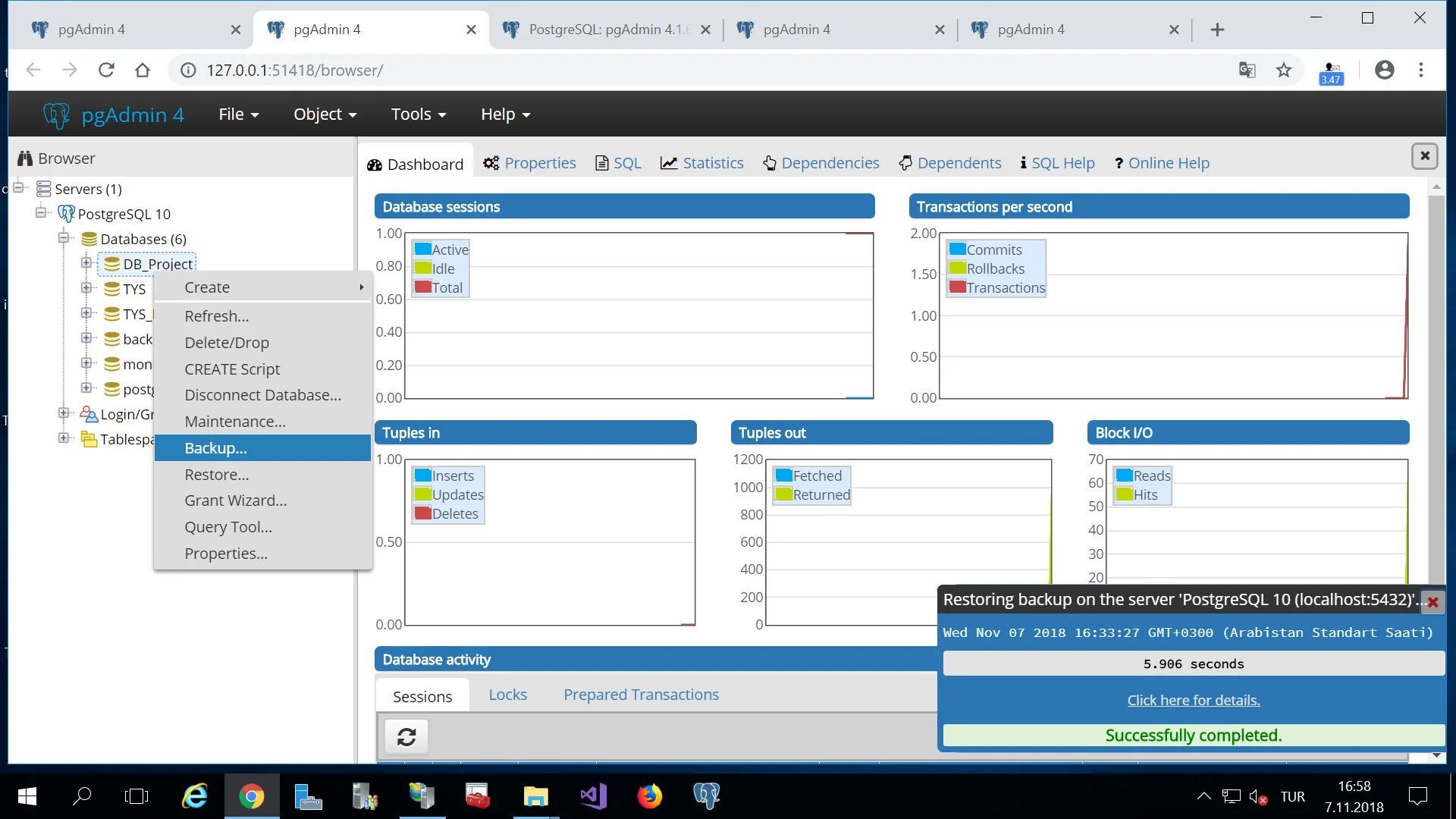Expand the TYS database node
Viewport: 1456px width, 819px height.
coord(86,288)
